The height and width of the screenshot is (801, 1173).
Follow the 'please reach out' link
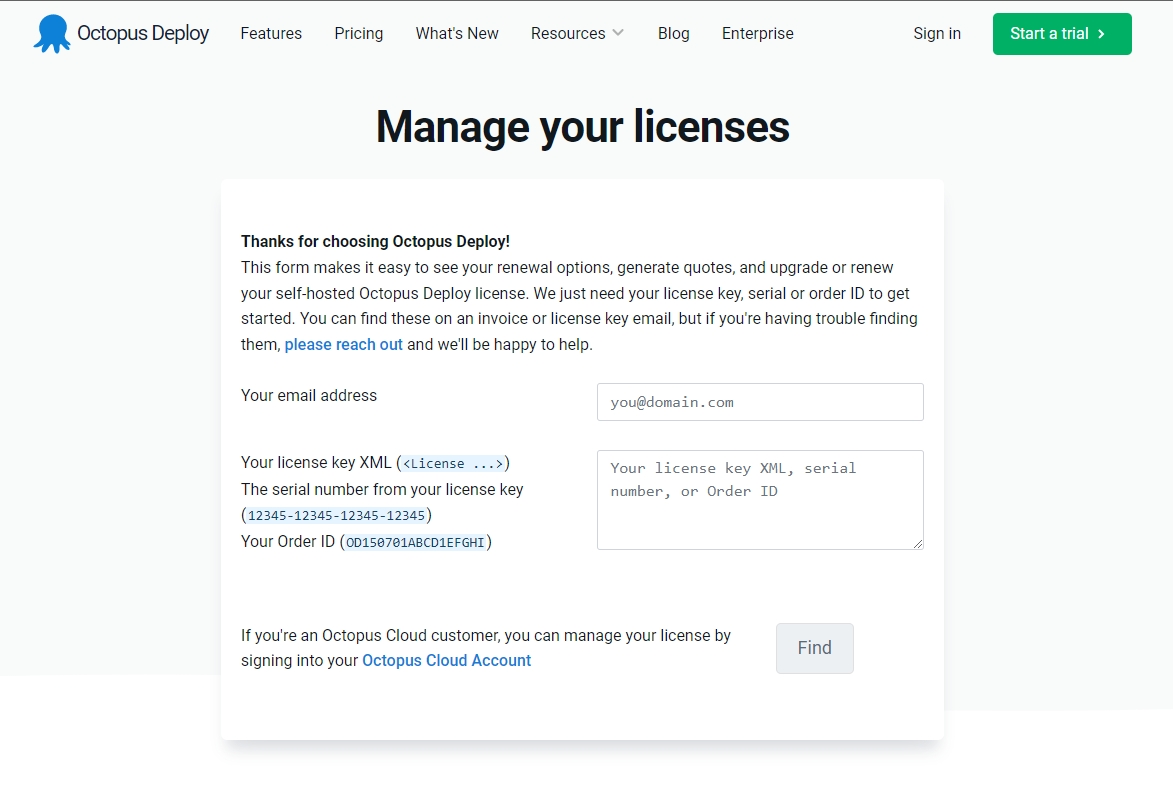coord(343,345)
